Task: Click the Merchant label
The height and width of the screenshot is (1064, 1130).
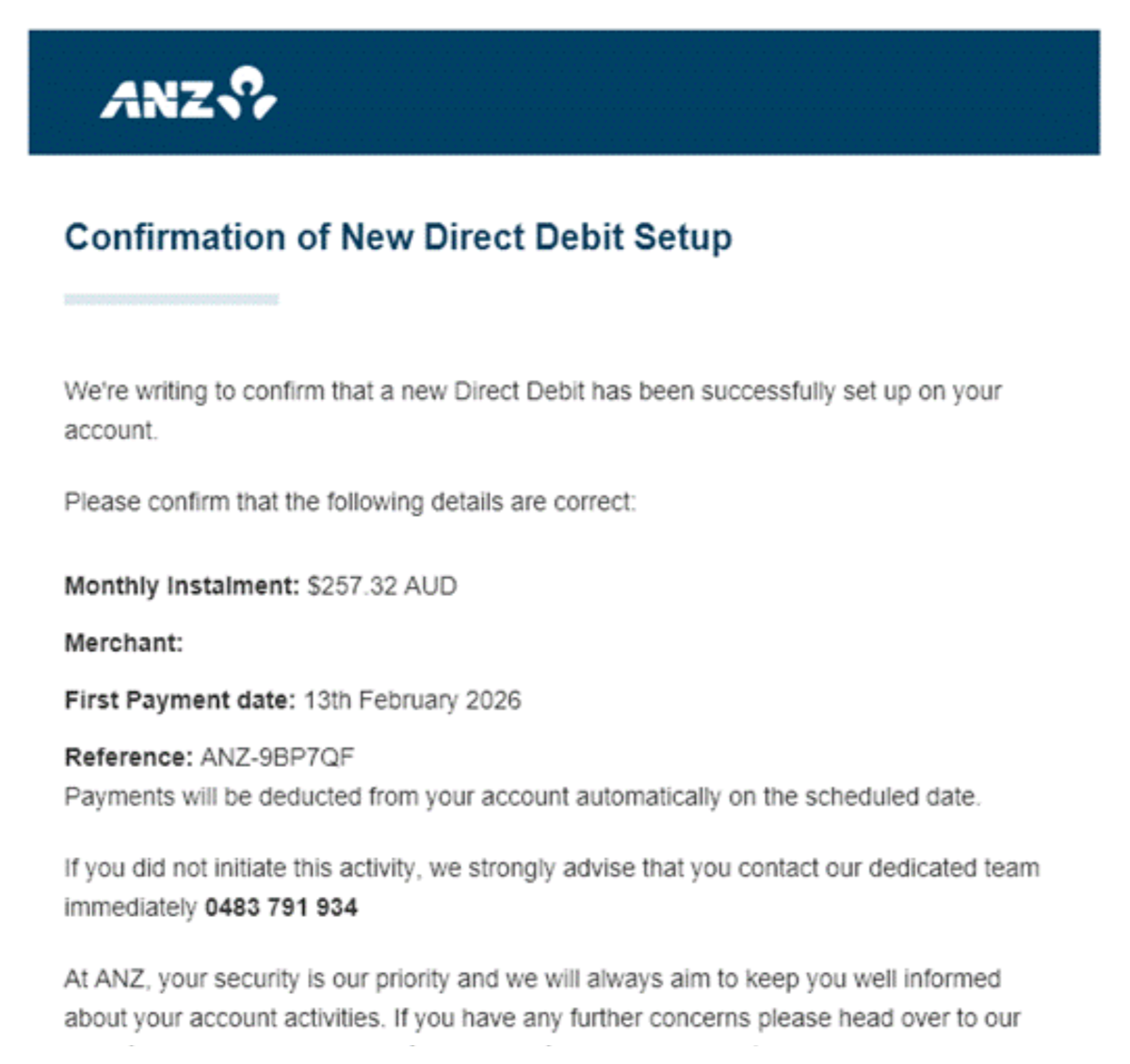Action: pos(124,643)
